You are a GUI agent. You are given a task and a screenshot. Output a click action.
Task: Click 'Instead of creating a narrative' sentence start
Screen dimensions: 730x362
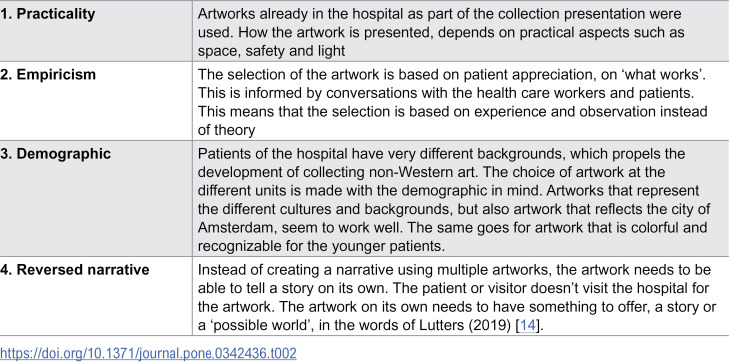tap(297, 270)
